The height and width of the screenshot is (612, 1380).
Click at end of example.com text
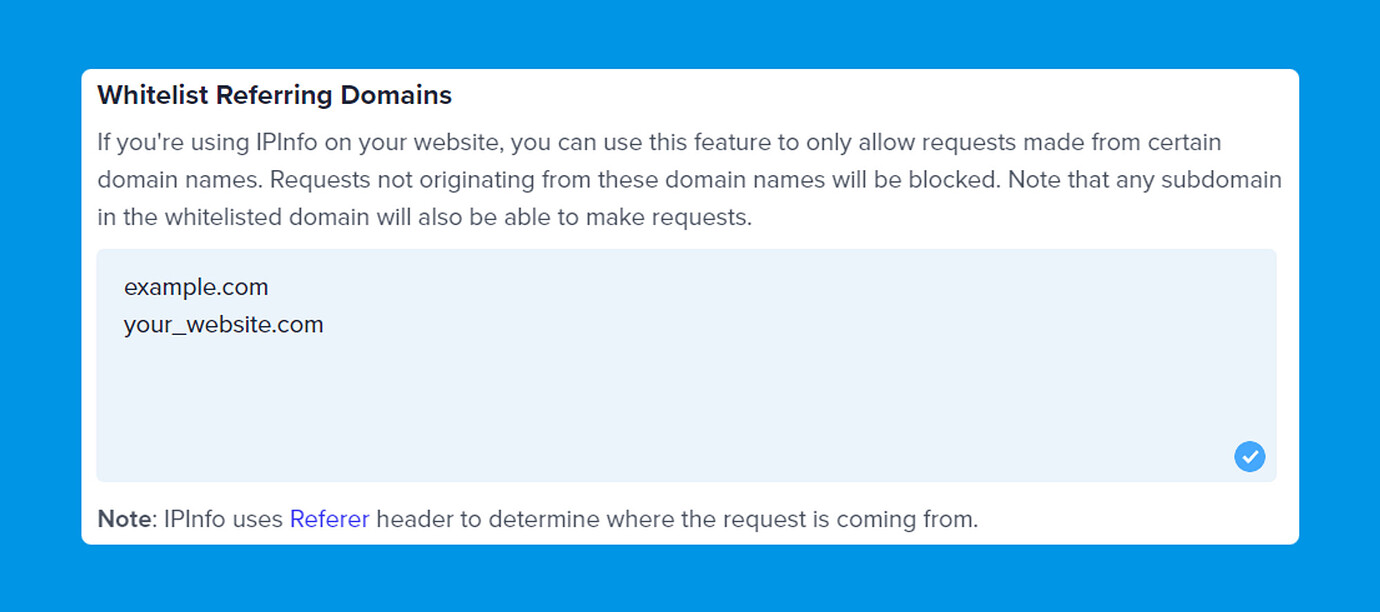269,288
